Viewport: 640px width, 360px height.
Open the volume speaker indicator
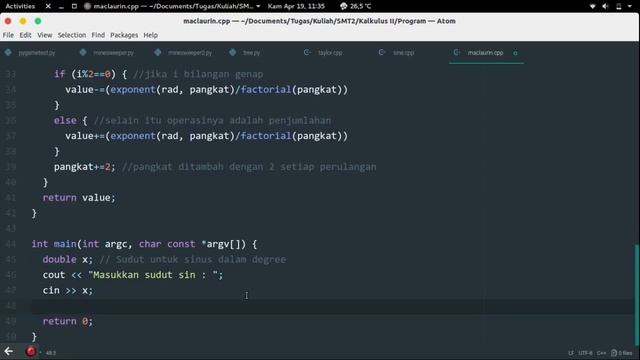click(x=605, y=6)
